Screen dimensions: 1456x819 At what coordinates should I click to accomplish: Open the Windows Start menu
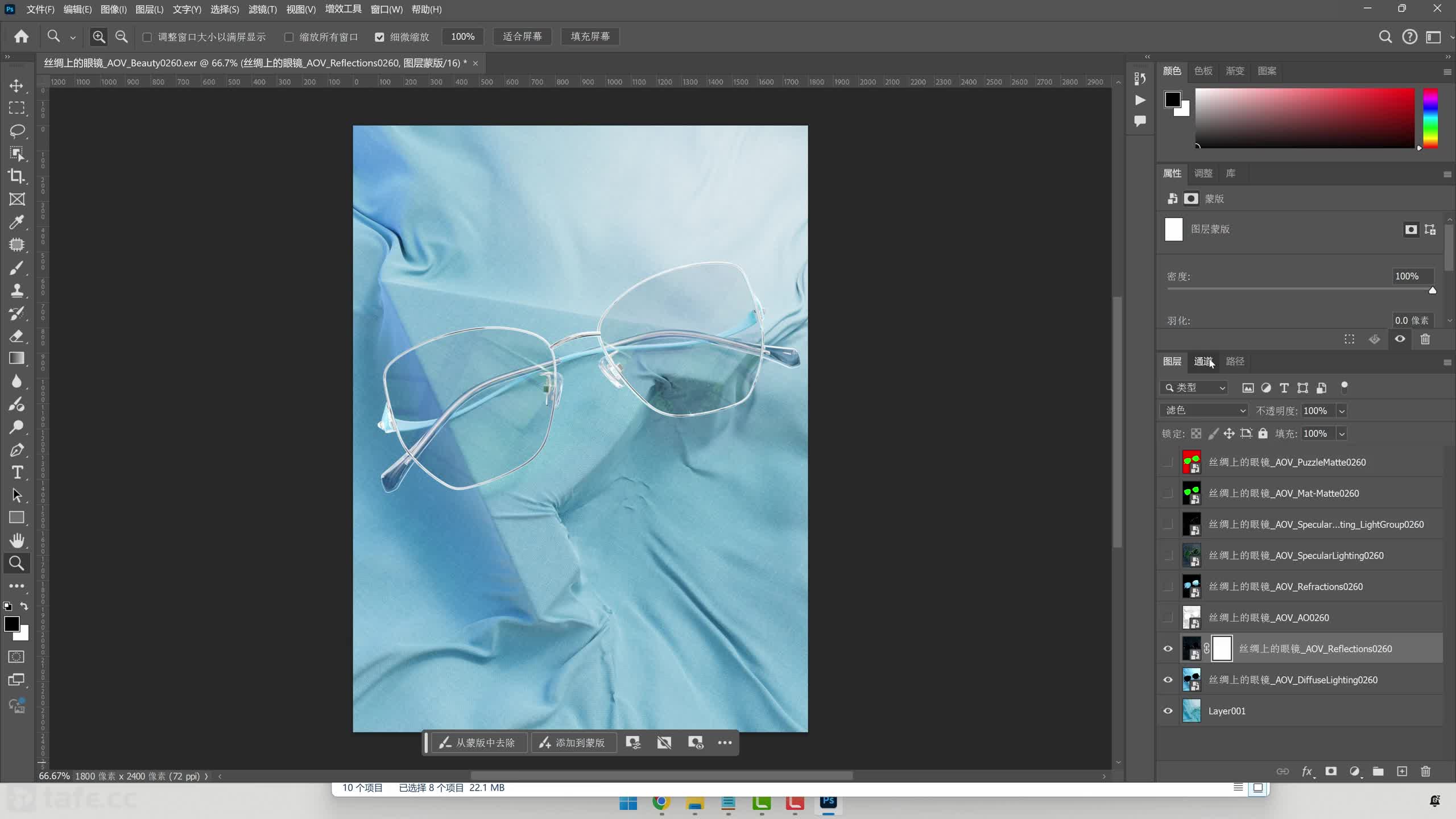tap(628, 803)
